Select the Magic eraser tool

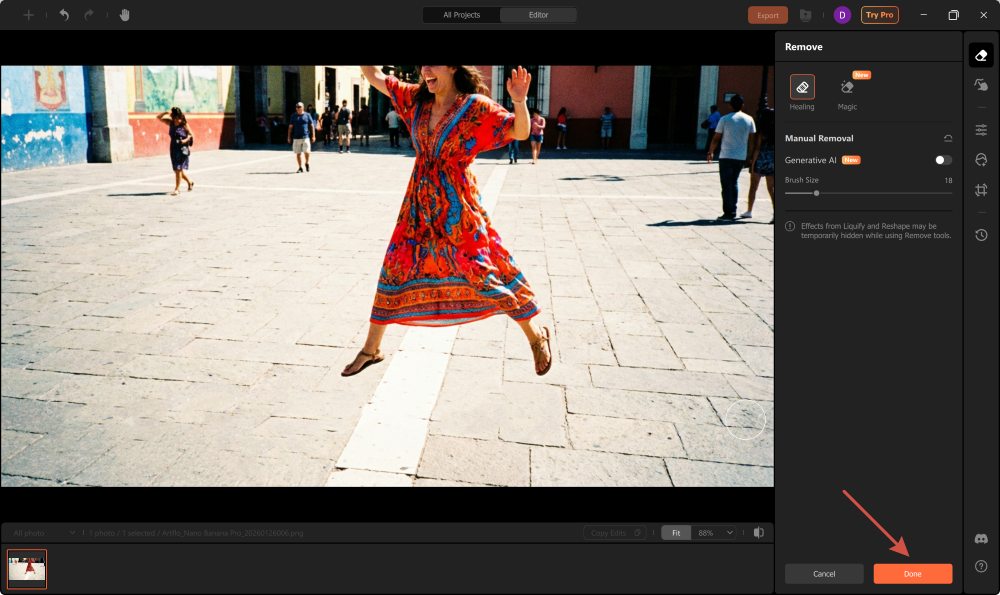click(x=847, y=88)
